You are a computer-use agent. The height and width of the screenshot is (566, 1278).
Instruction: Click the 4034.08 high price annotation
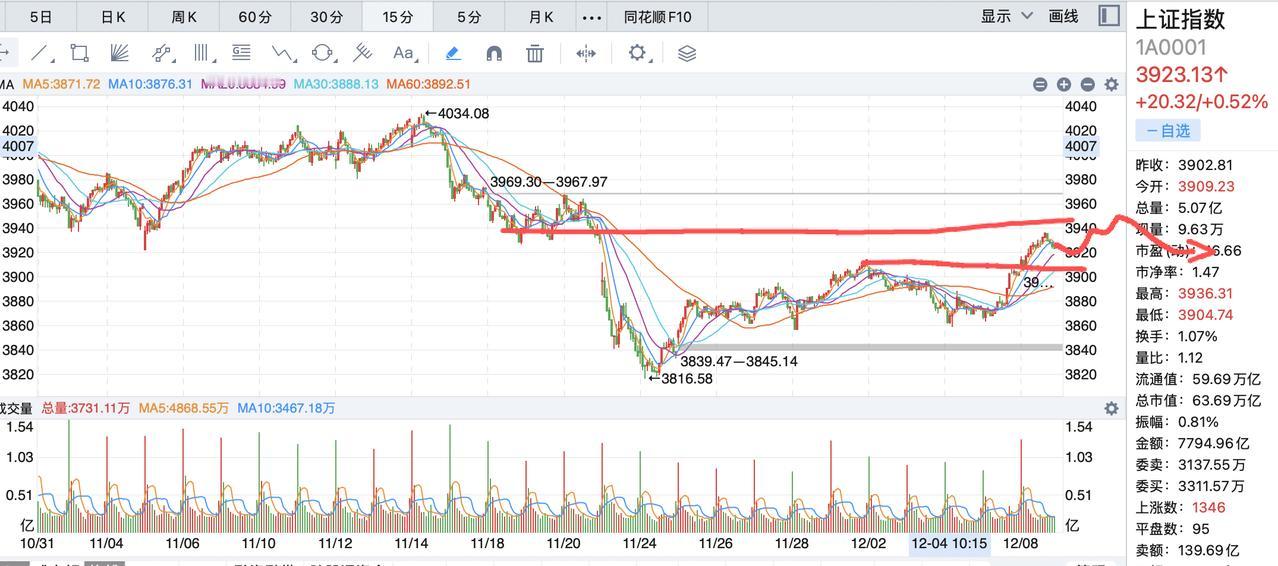pyautogui.click(x=457, y=113)
